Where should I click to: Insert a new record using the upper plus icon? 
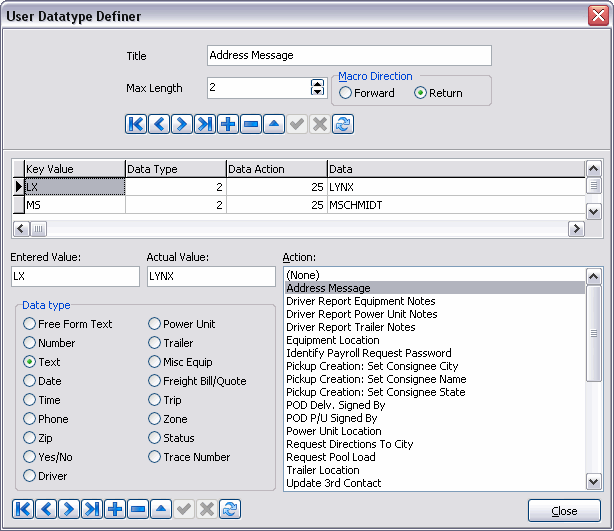228,124
